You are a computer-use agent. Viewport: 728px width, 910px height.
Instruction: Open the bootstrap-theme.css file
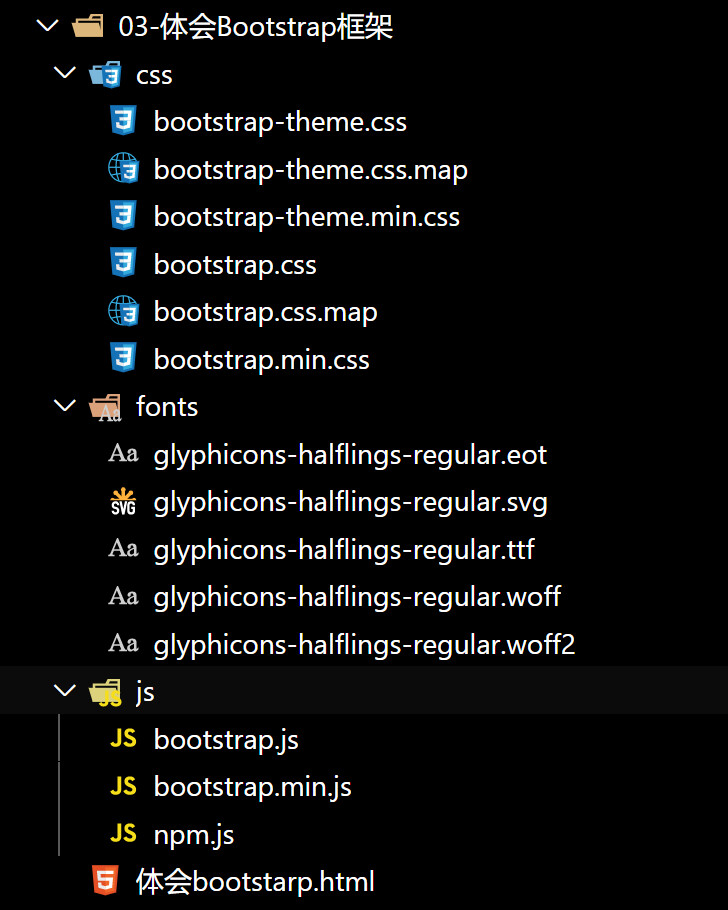click(x=280, y=121)
